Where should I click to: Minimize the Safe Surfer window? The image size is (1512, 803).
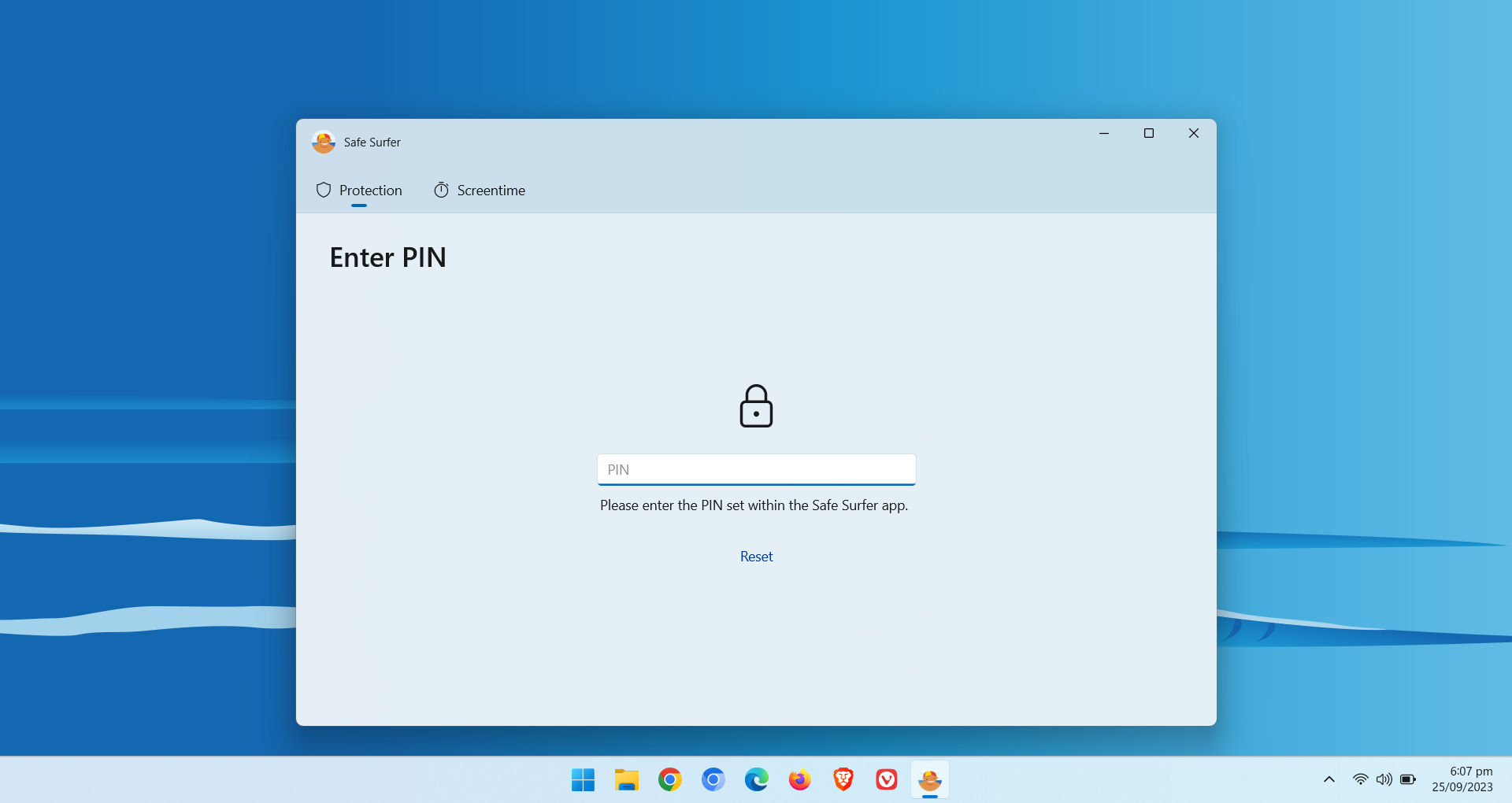[1104, 133]
